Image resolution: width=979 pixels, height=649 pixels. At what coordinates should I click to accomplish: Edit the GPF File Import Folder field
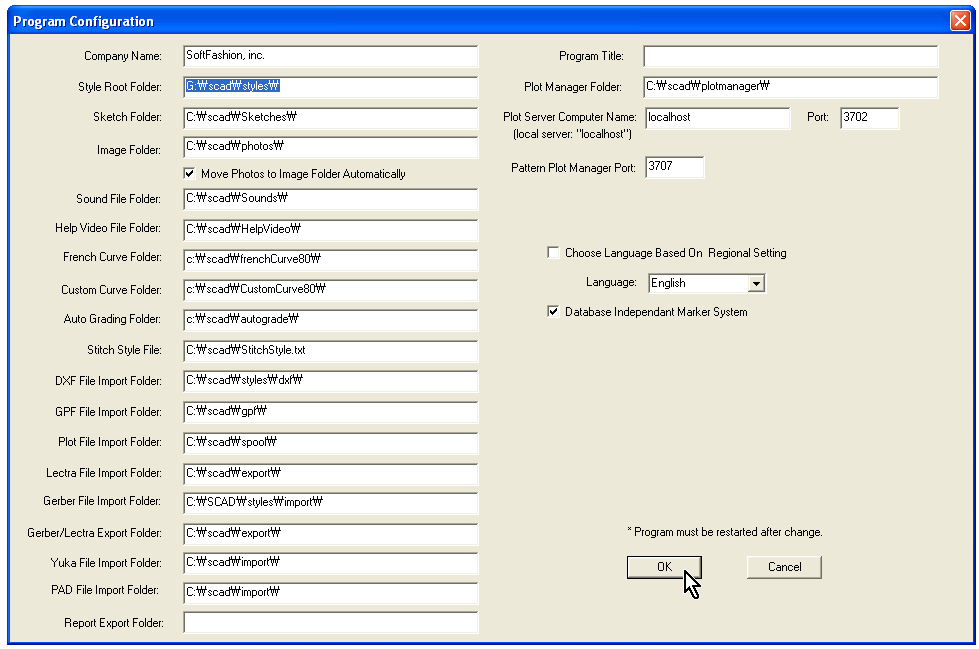tap(331, 412)
